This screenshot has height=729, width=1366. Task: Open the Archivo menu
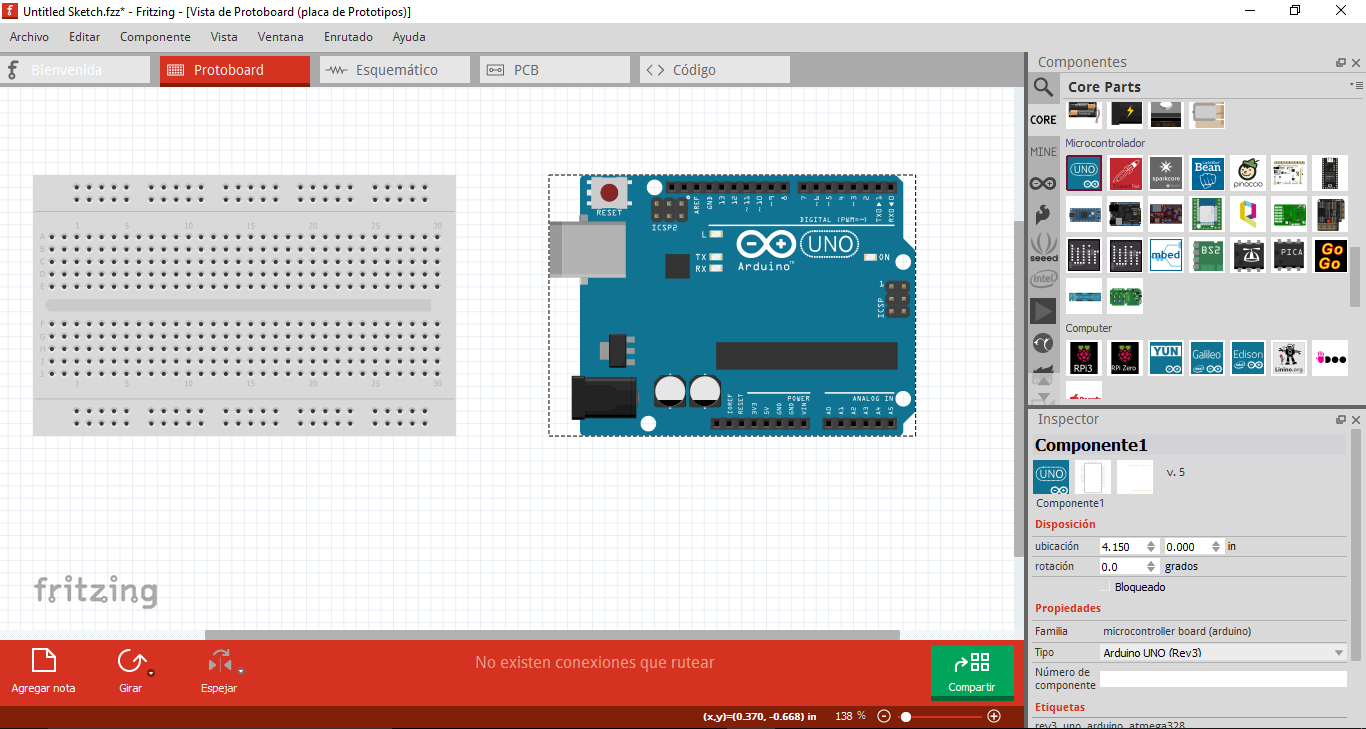[29, 37]
